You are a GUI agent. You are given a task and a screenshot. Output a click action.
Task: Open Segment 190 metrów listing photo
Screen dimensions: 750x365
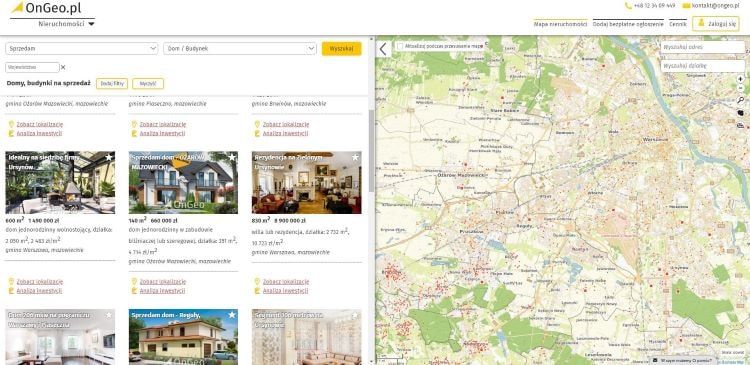(307, 337)
